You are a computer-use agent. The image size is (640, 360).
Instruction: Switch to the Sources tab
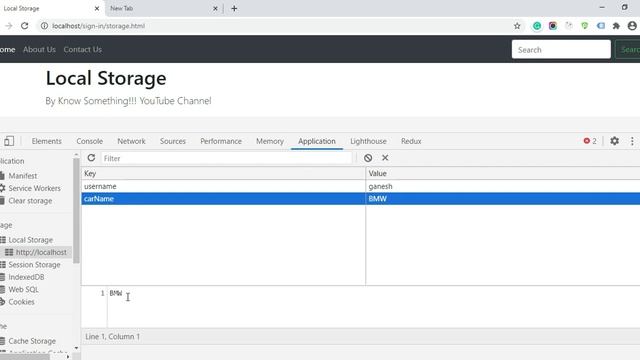coord(173,141)
